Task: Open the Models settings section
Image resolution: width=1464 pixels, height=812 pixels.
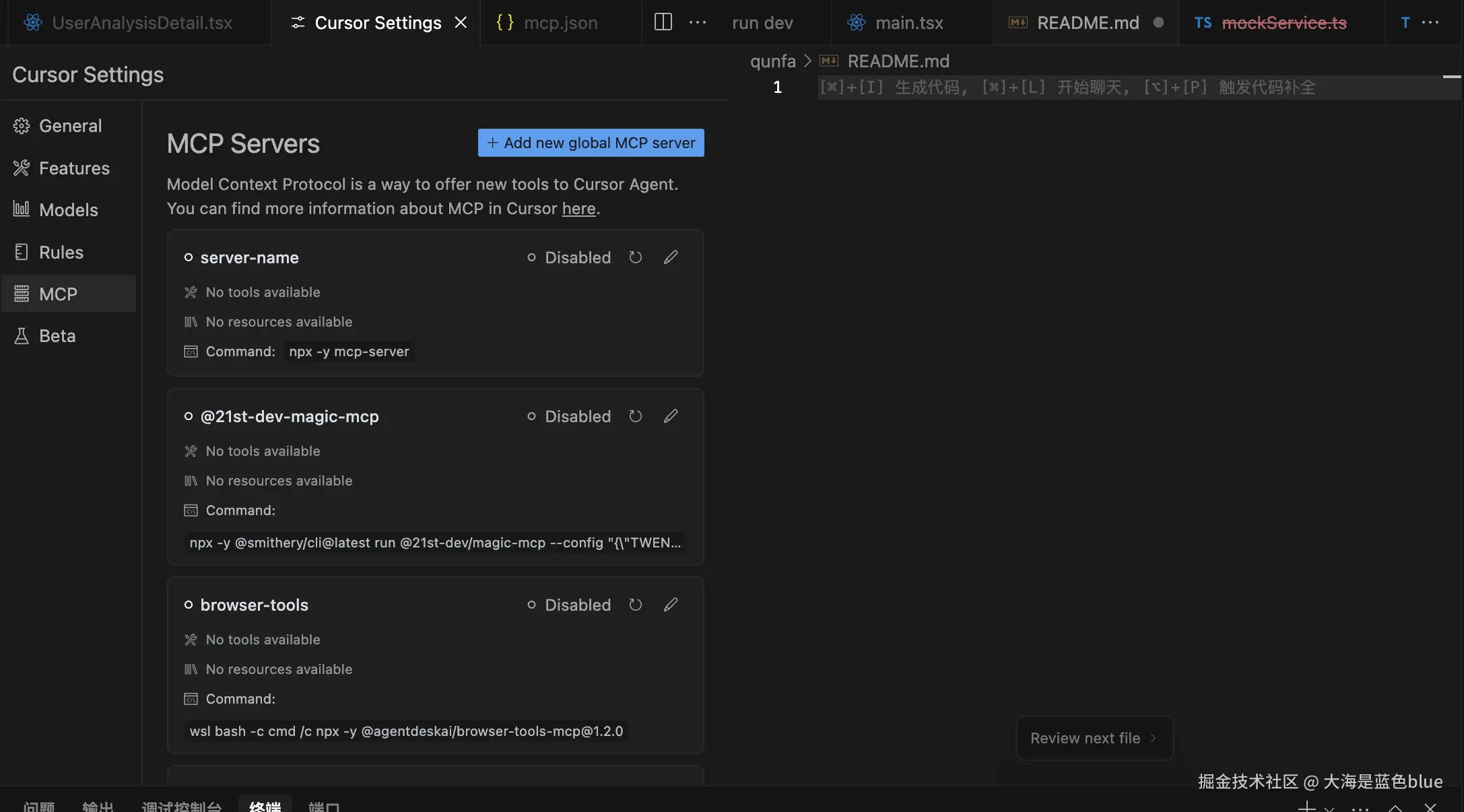Action: click(68, 210)
